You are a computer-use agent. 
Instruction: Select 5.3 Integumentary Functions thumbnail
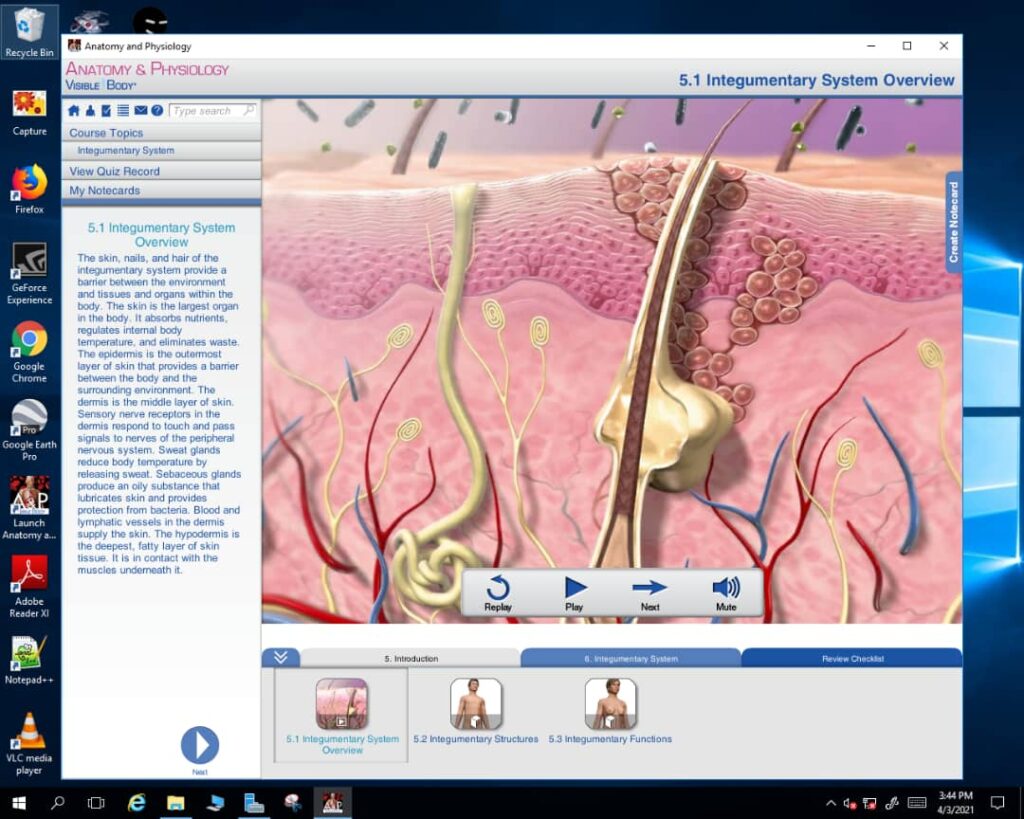pos(610,704)
